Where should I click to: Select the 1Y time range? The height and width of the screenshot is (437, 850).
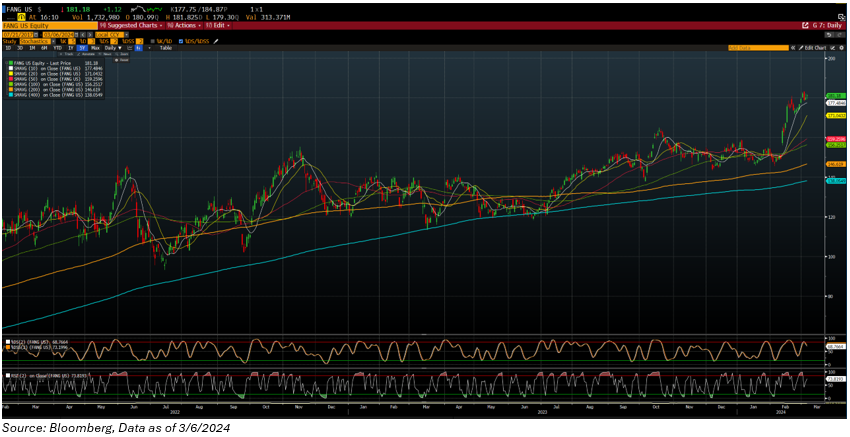tap(69, 47)
